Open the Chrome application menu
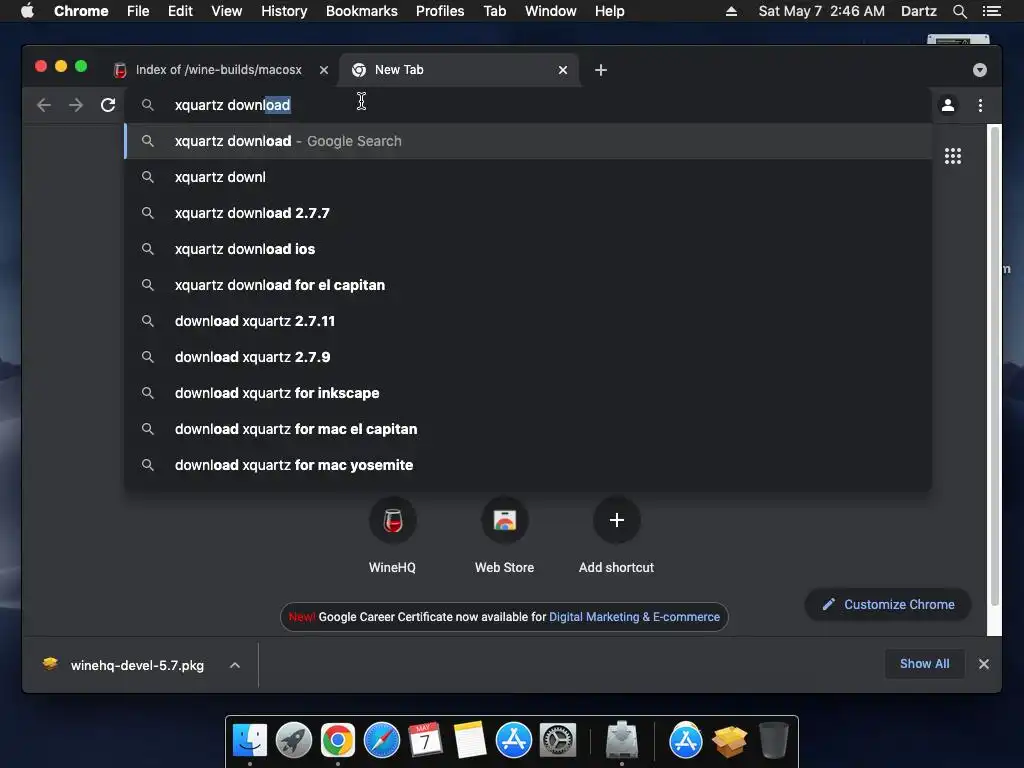The height and width of the screenshot is (768, 1024). [81, 11]
